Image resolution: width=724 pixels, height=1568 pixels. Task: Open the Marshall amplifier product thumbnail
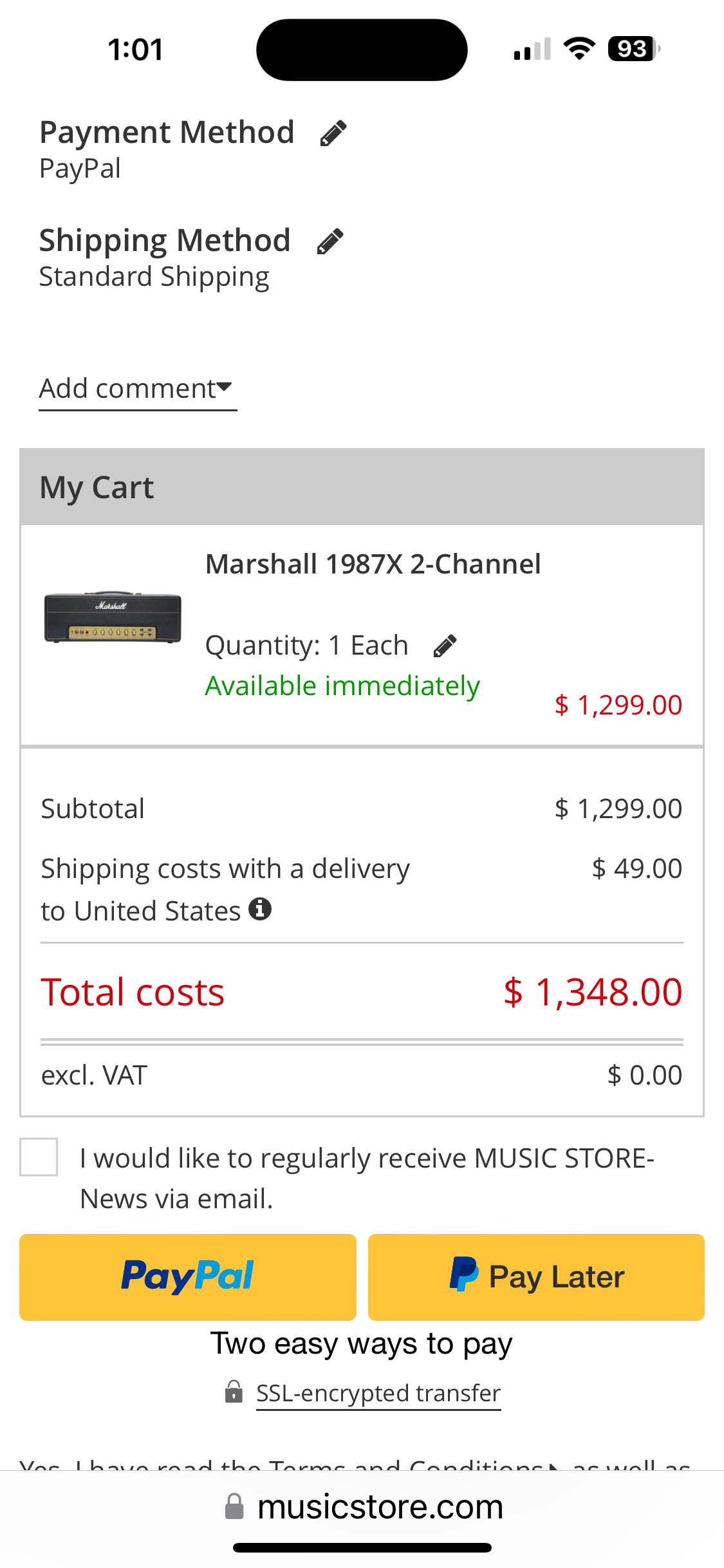[113, 617]
